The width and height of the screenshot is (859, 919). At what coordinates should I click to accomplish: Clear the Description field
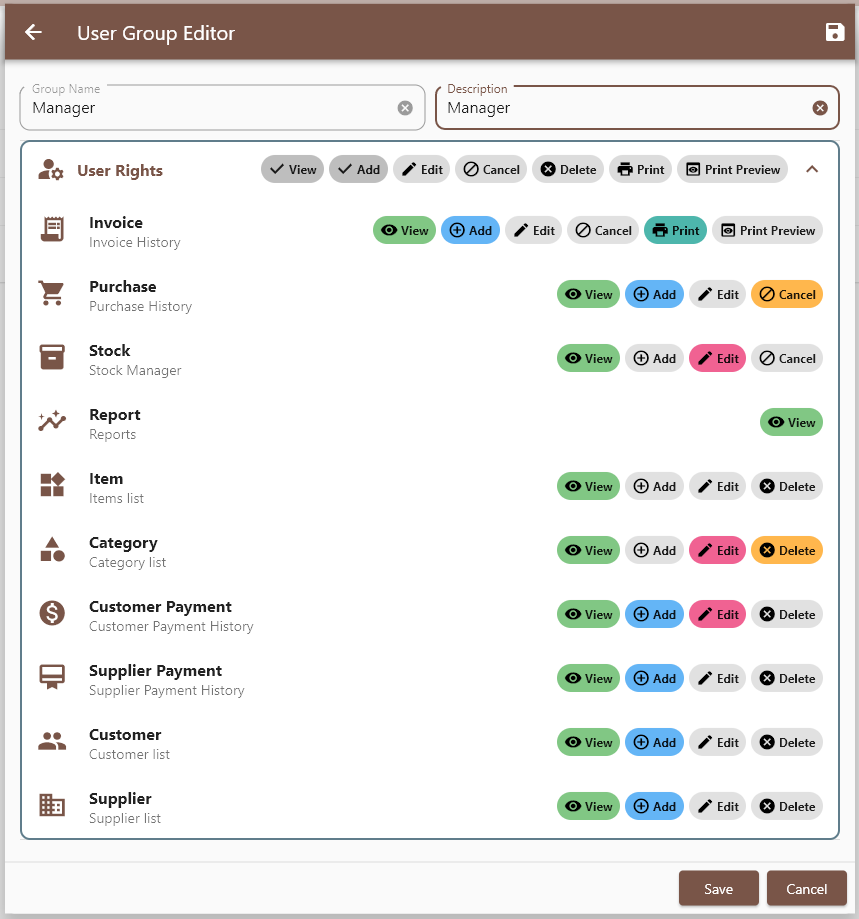pos(820,108)
